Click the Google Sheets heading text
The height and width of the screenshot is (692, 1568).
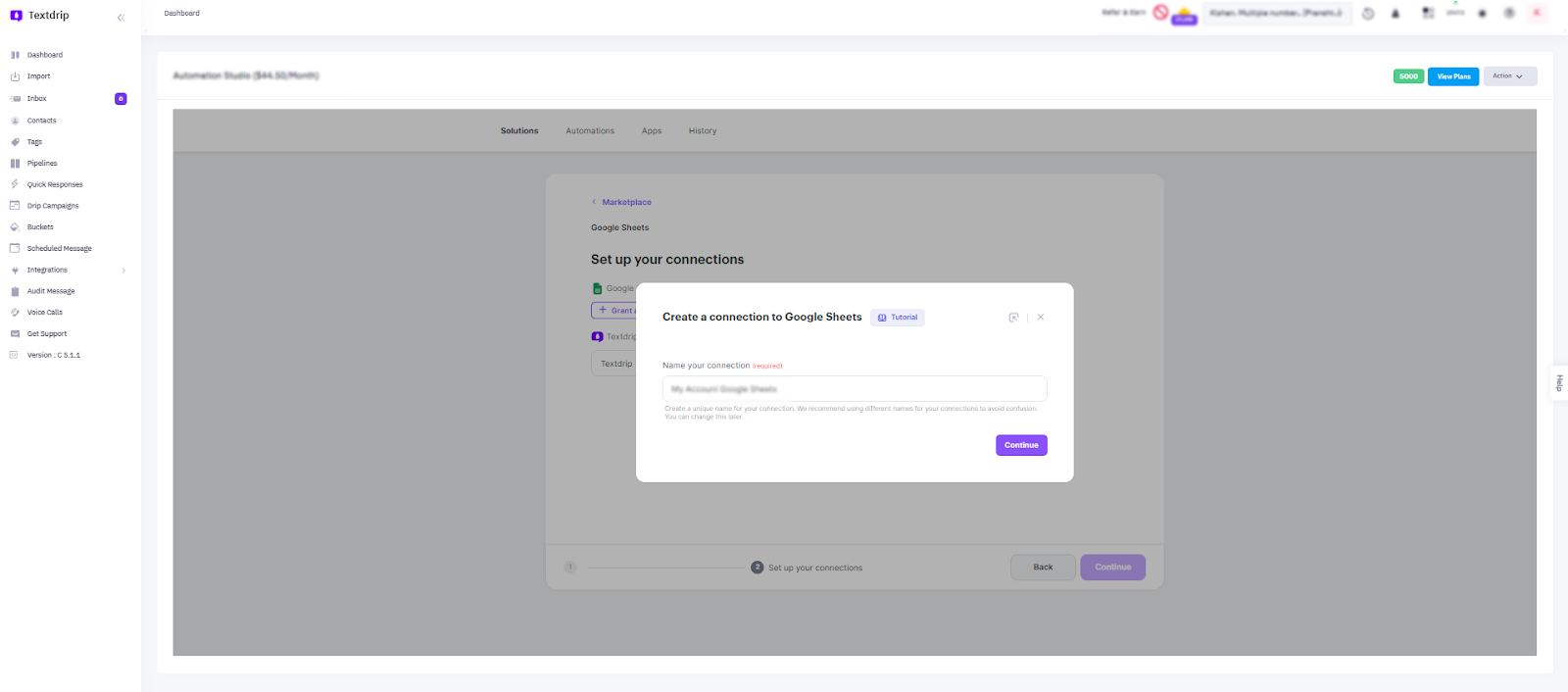(619, 227)
